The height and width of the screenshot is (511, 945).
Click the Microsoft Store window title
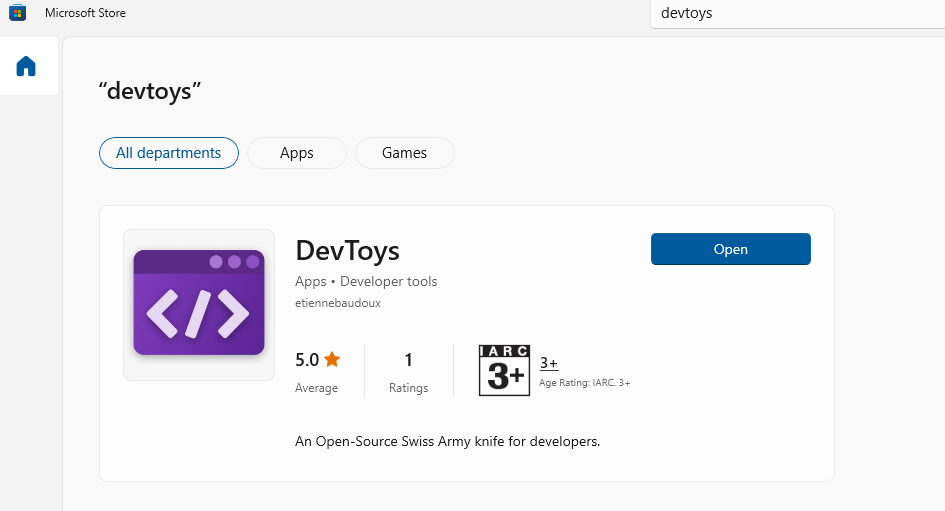(85, 13)
